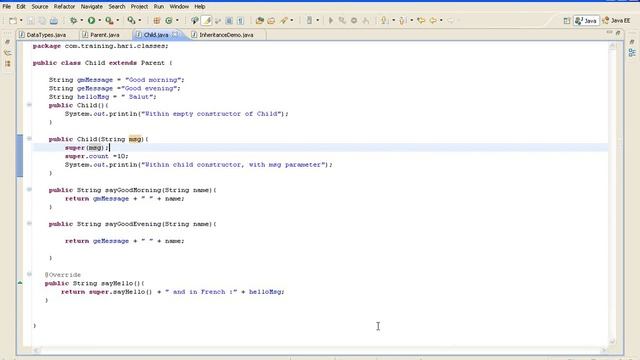Collapse the @Override sayHello fold
640x360 pixels.
(29, 274)
